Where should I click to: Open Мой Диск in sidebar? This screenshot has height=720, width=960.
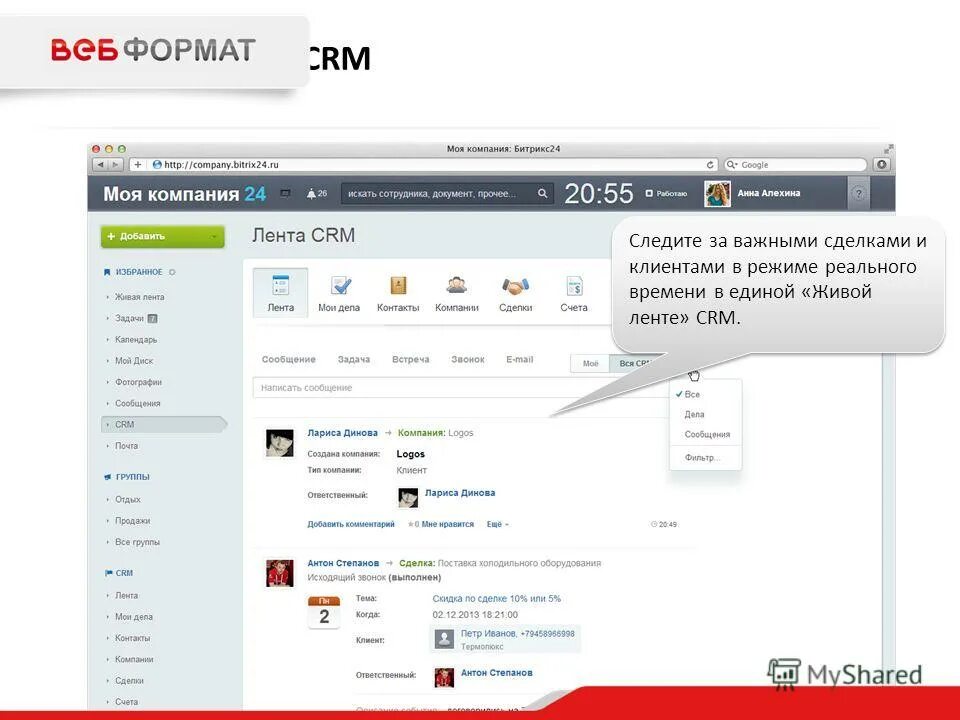click(134, 361)
